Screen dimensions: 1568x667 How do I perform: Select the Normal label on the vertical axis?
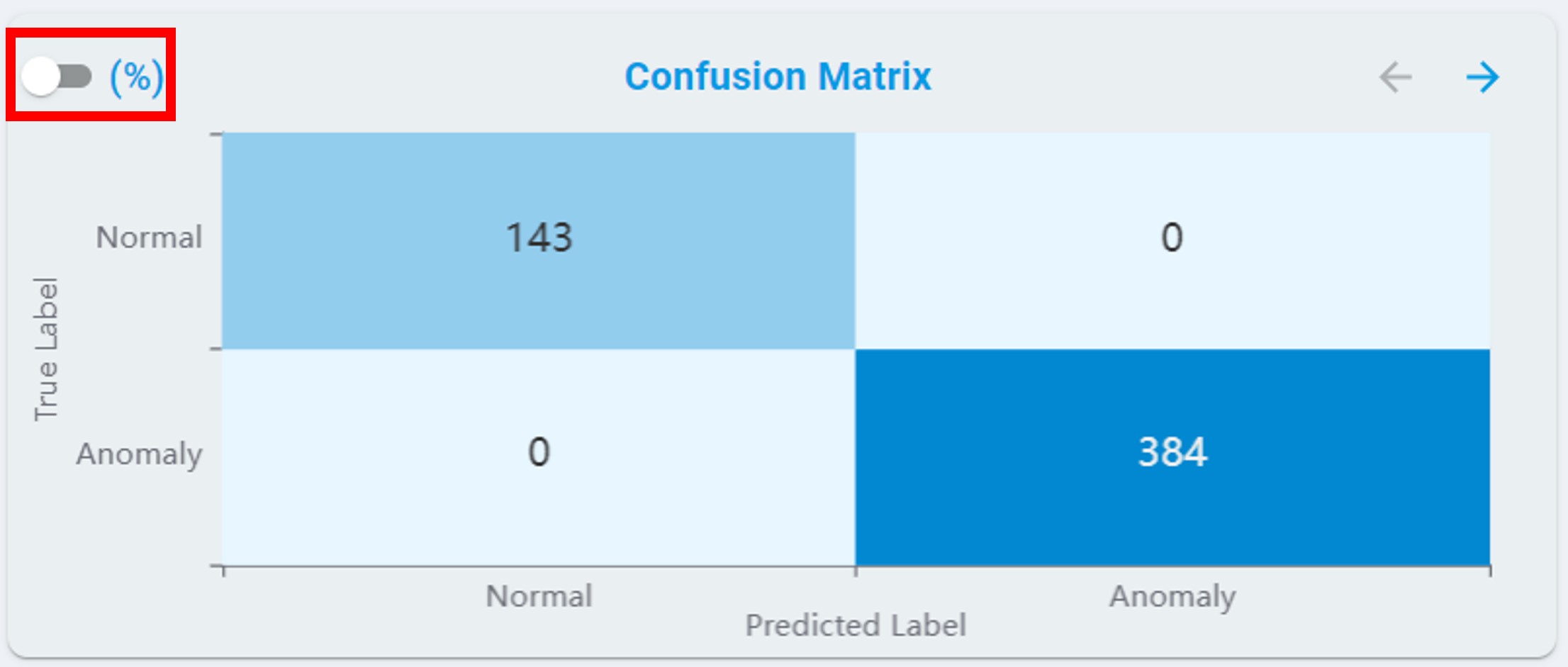149,237
